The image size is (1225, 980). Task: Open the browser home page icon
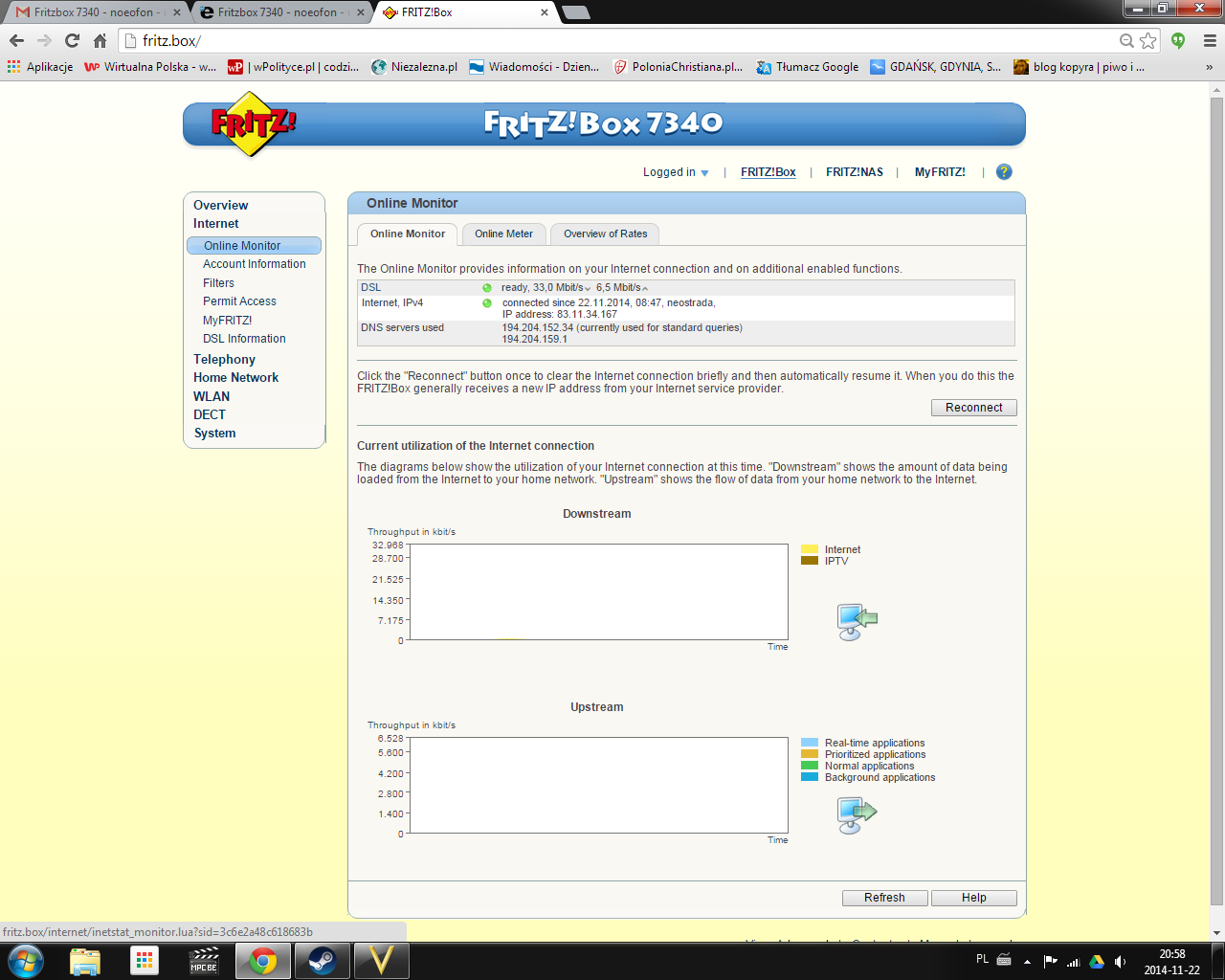(100, 40)
